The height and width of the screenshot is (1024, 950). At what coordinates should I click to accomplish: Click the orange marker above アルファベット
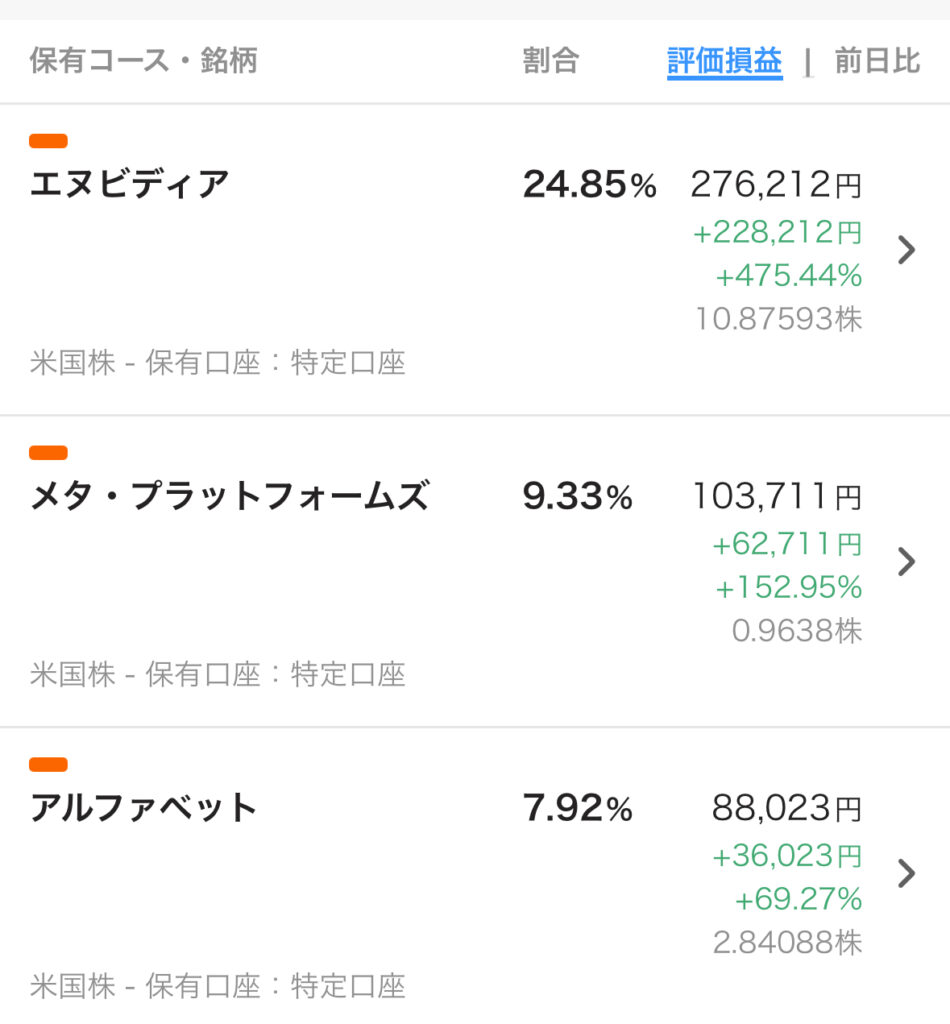tap(48, 764)
